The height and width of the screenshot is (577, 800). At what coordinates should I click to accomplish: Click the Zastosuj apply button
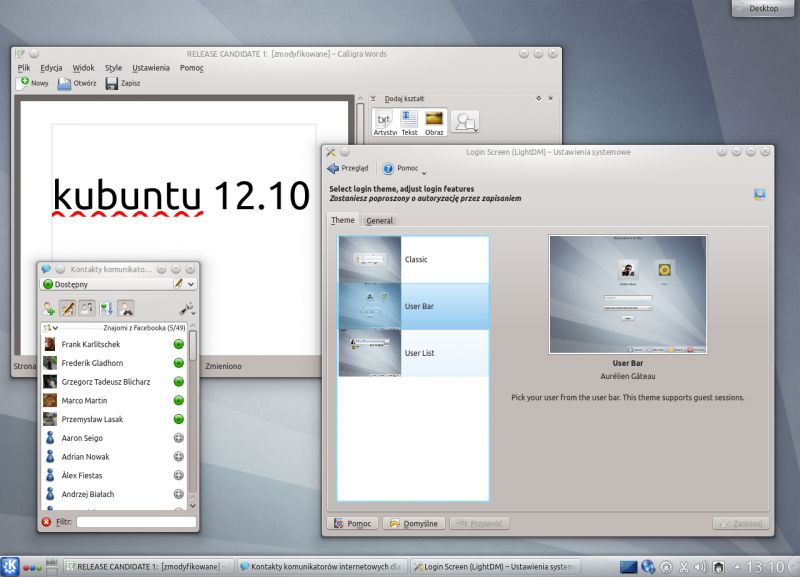tap(740, 523)
